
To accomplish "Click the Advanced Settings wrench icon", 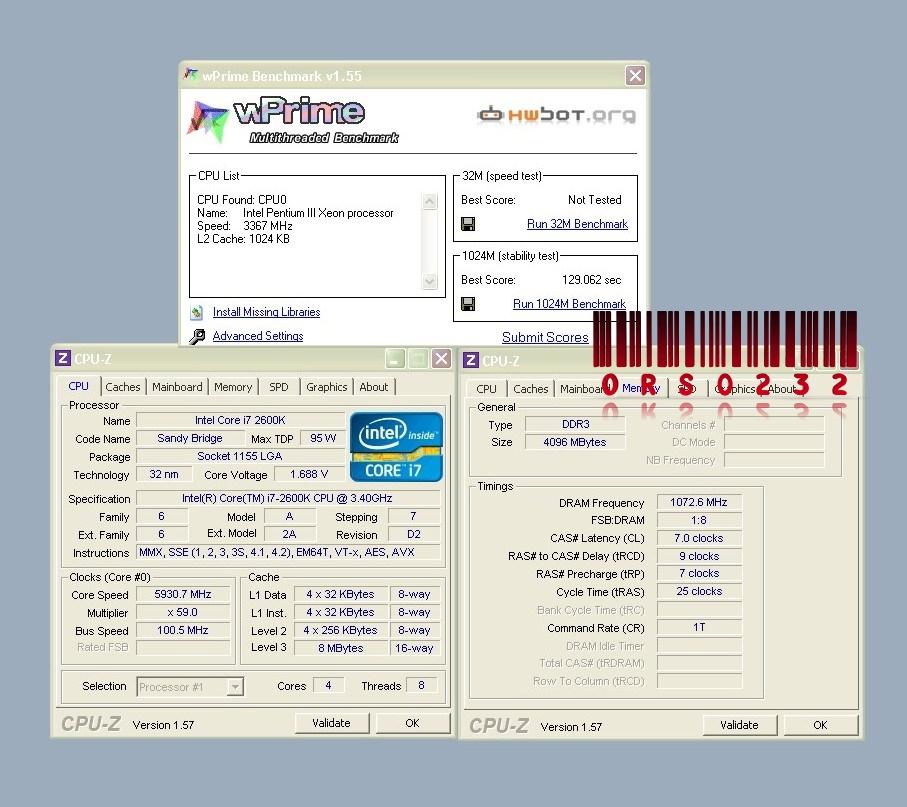I will (x=197, y=336).
